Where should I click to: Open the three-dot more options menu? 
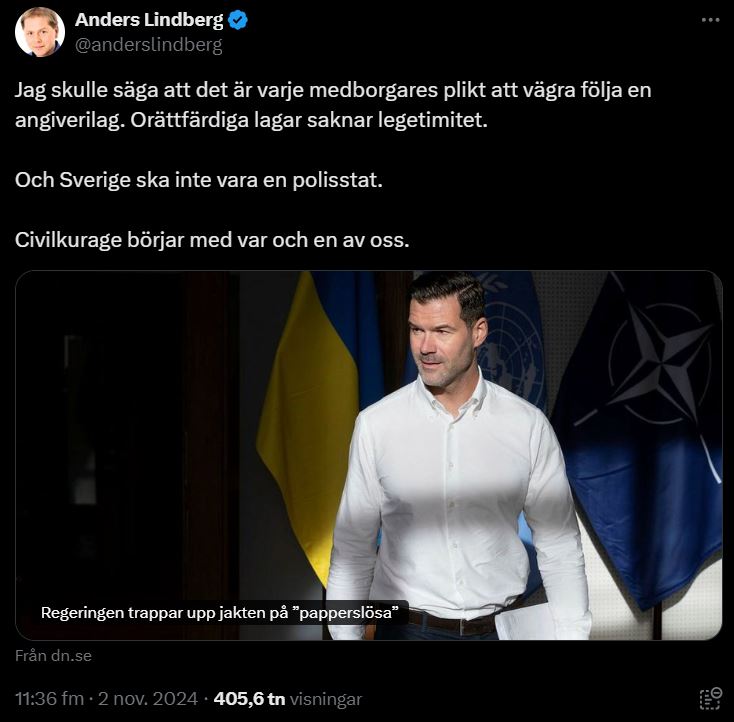point(710,20)
